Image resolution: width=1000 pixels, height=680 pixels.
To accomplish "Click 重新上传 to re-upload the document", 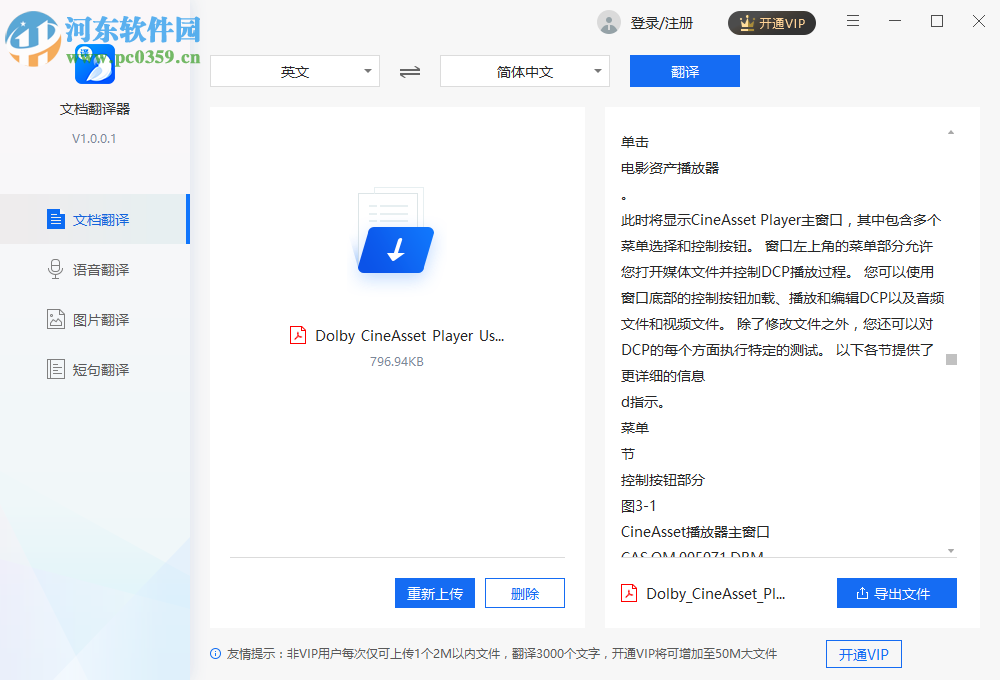I will pyautogui.click(x=435, y=592).
